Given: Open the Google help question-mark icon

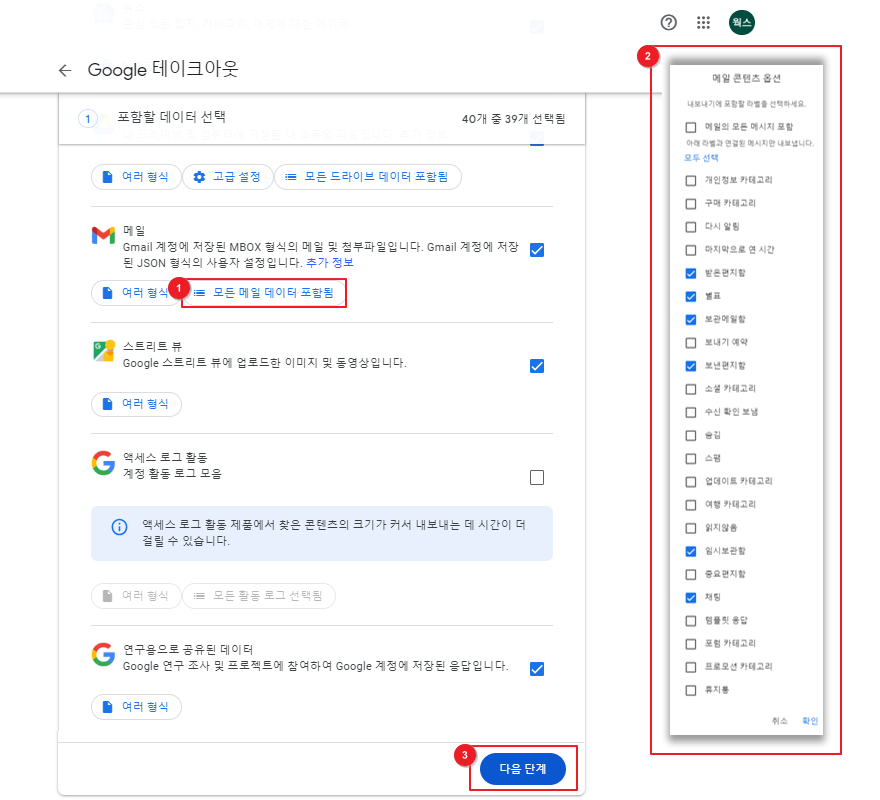Looking at the screenshot, I should coord(668,22).
